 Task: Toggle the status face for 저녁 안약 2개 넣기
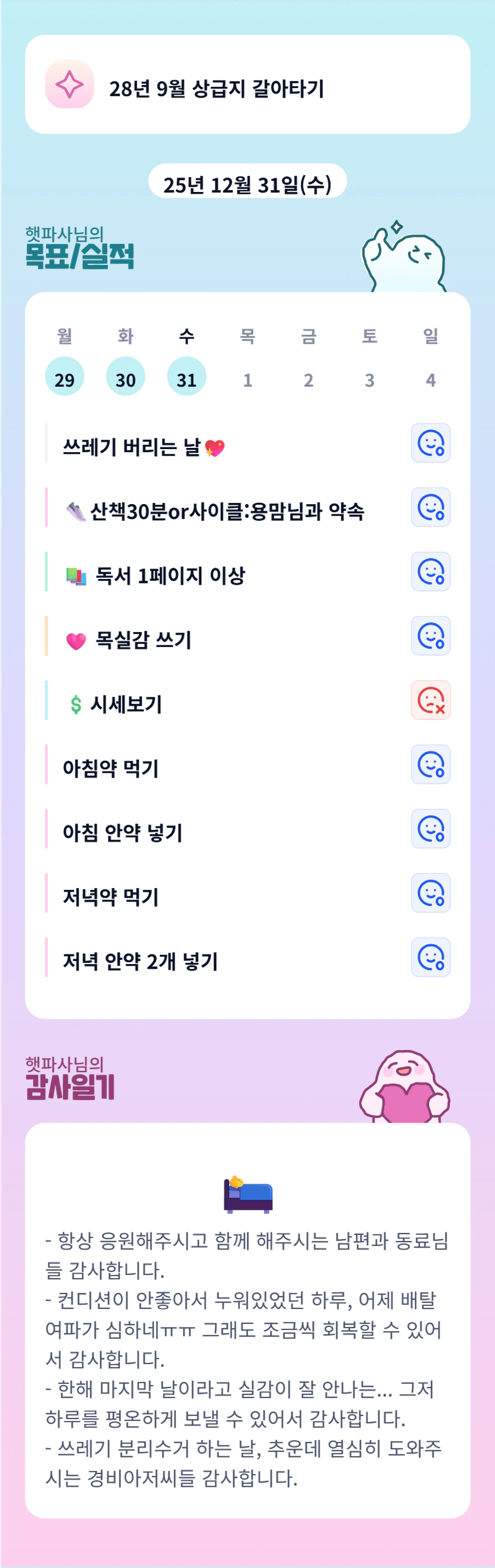pos(430,957)
